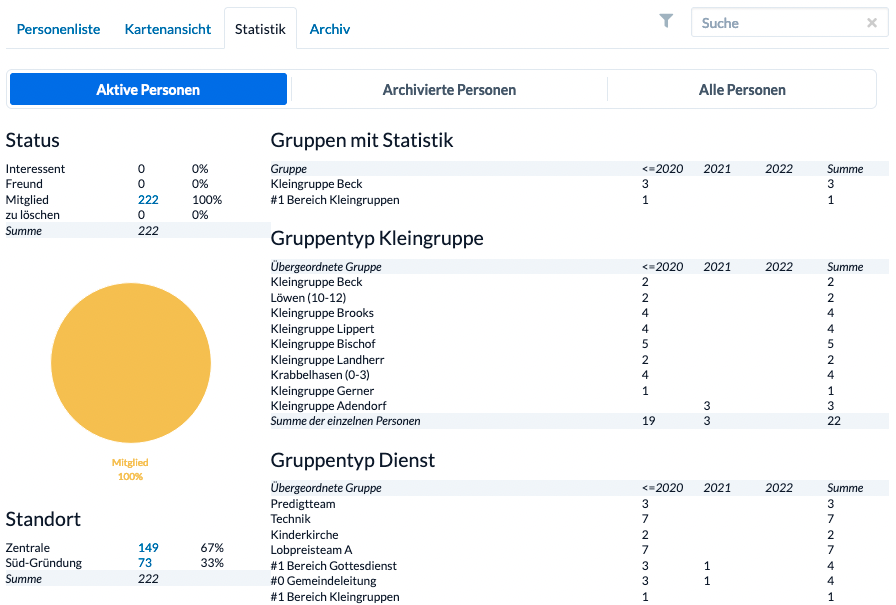This screenshot has height=605, width=896.
Task: Click Summe der einzelnen Personen row
Action: (x=579, y=421)
